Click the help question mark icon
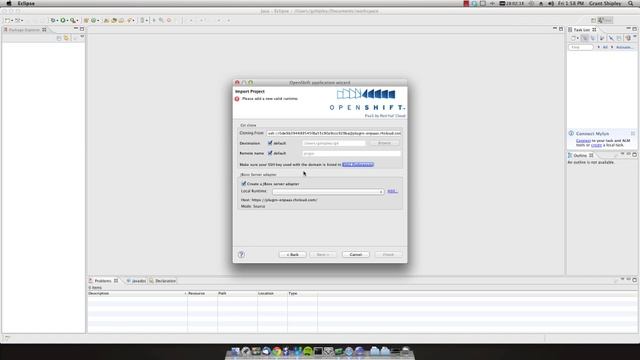This screenshot has width=640, height=360. (x=241, y=254)
